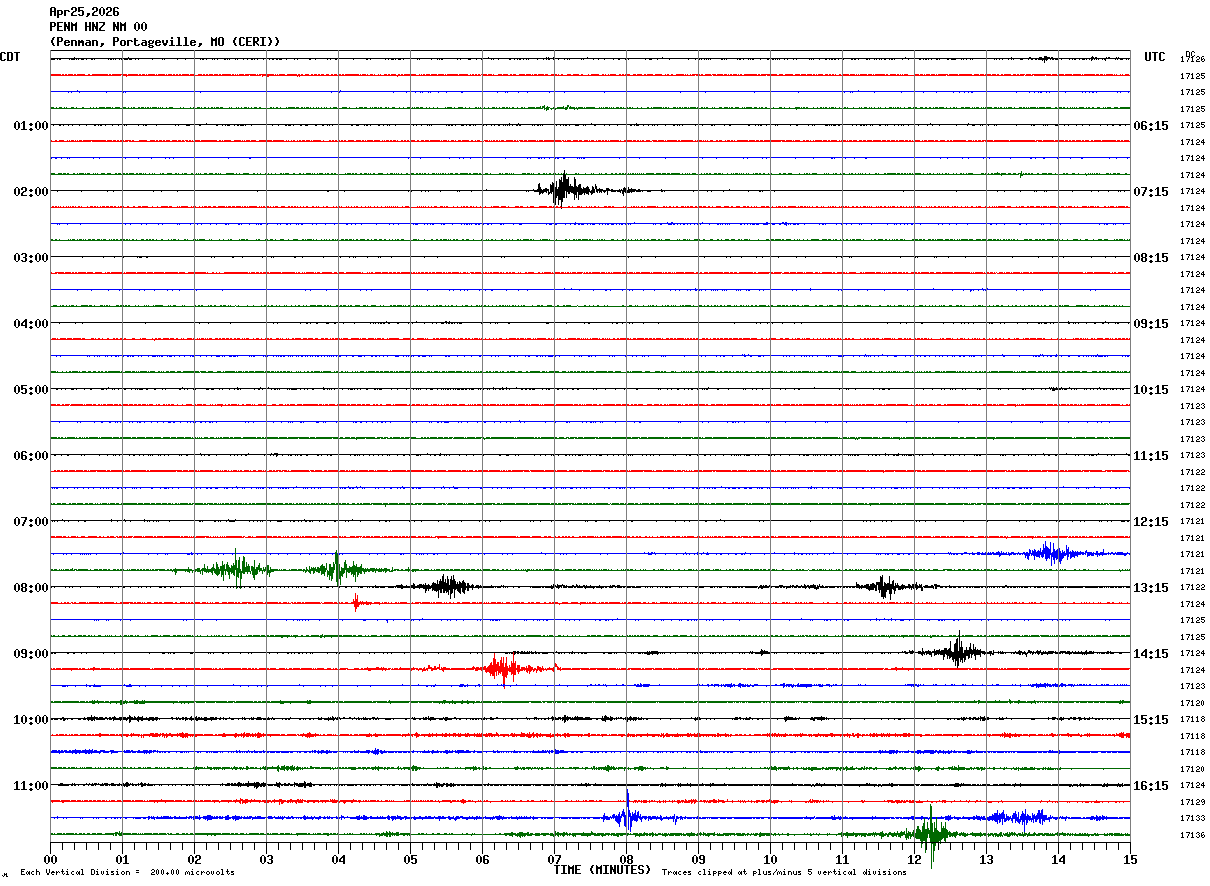Click minute tick label 02 on time axis
This screenshot has height=886, width=1210.
tap(194, 860)
